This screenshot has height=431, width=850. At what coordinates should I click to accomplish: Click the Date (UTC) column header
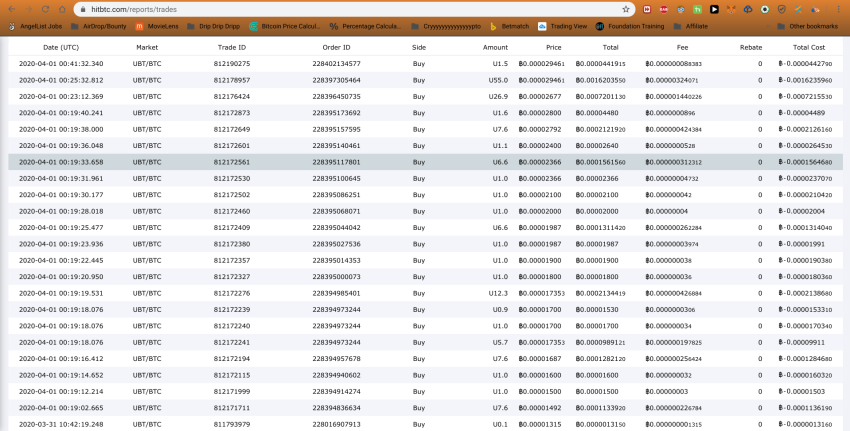[61, 47]
